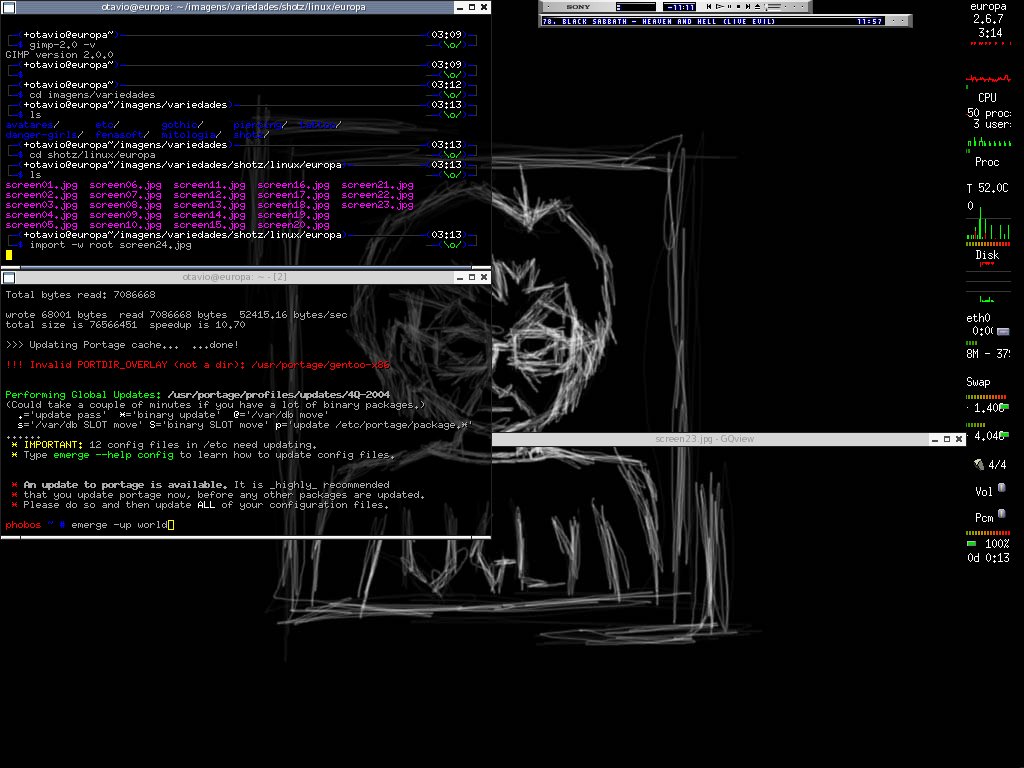This screenshot has height=768, width=1024.
Task: Click the europa hostname in system monitor
Action: [x=988, y=7]
